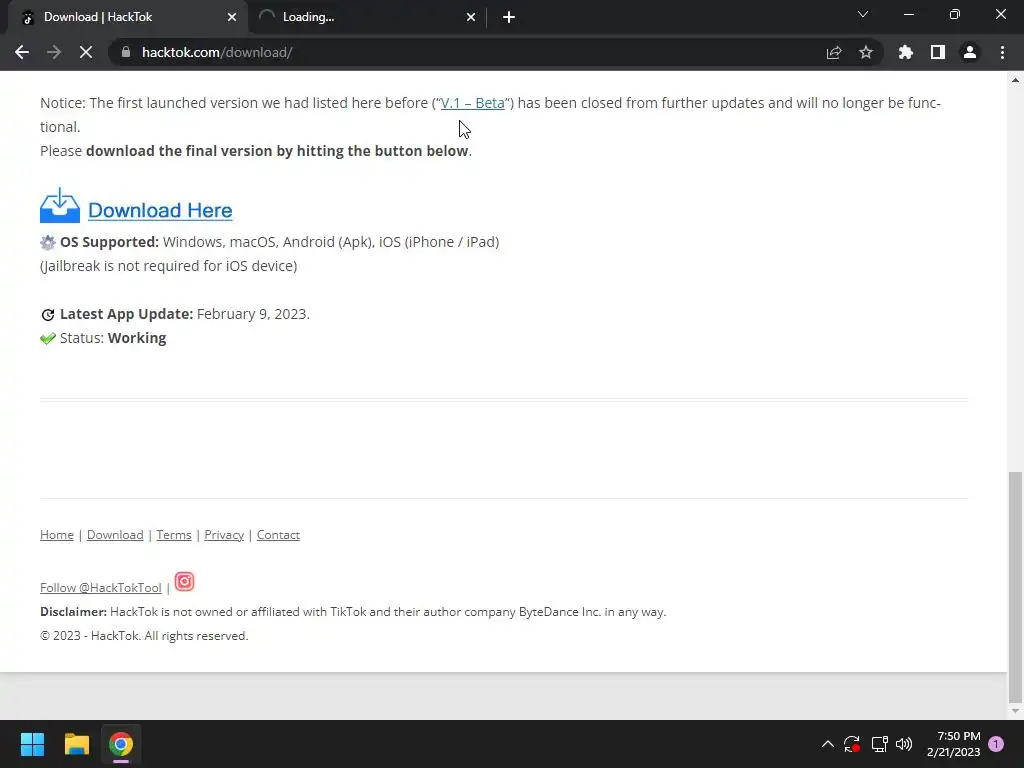Click the scrollbar down arrow

click(x=1015, y=711)
